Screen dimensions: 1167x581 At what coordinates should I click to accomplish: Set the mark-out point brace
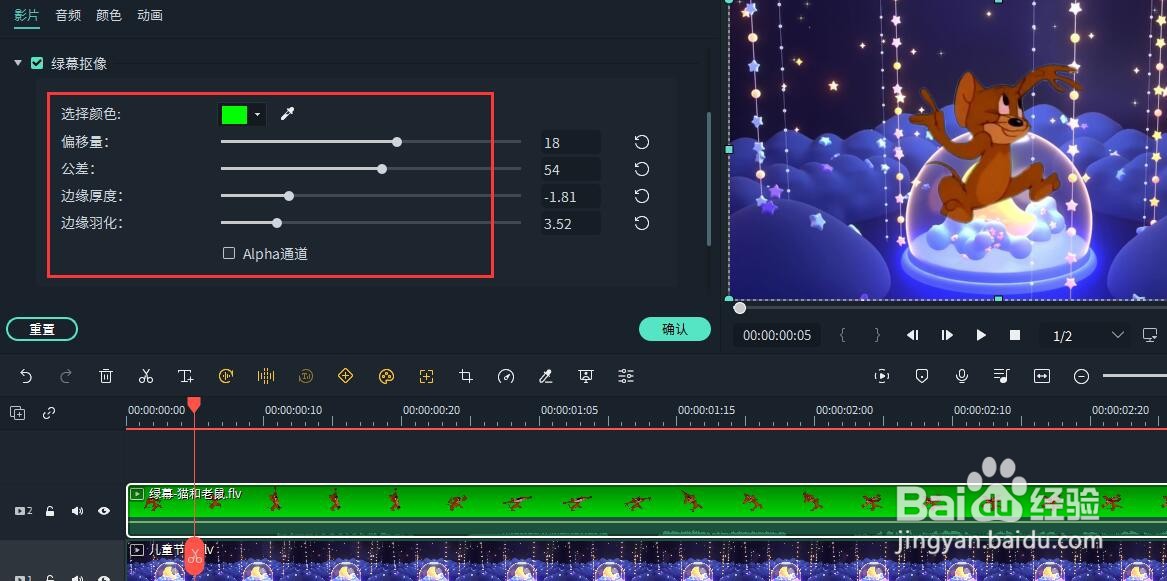[x=877, y=336]
